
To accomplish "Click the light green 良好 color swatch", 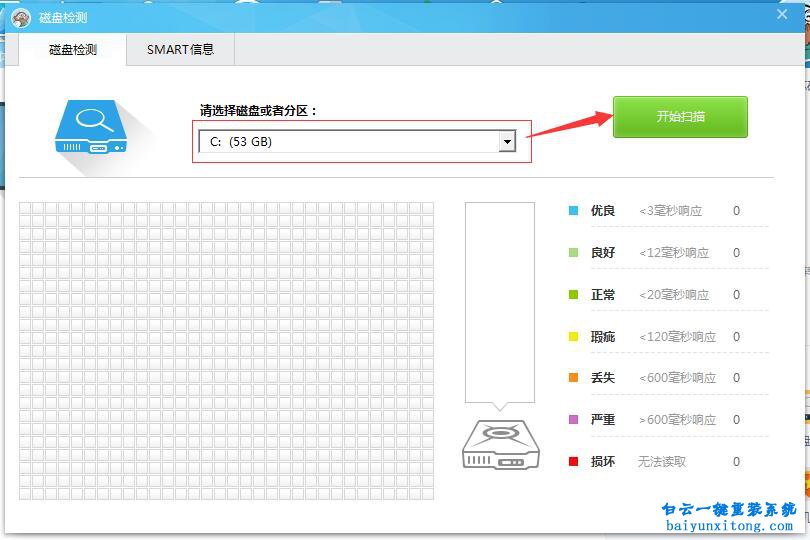I will pos(573,253).
